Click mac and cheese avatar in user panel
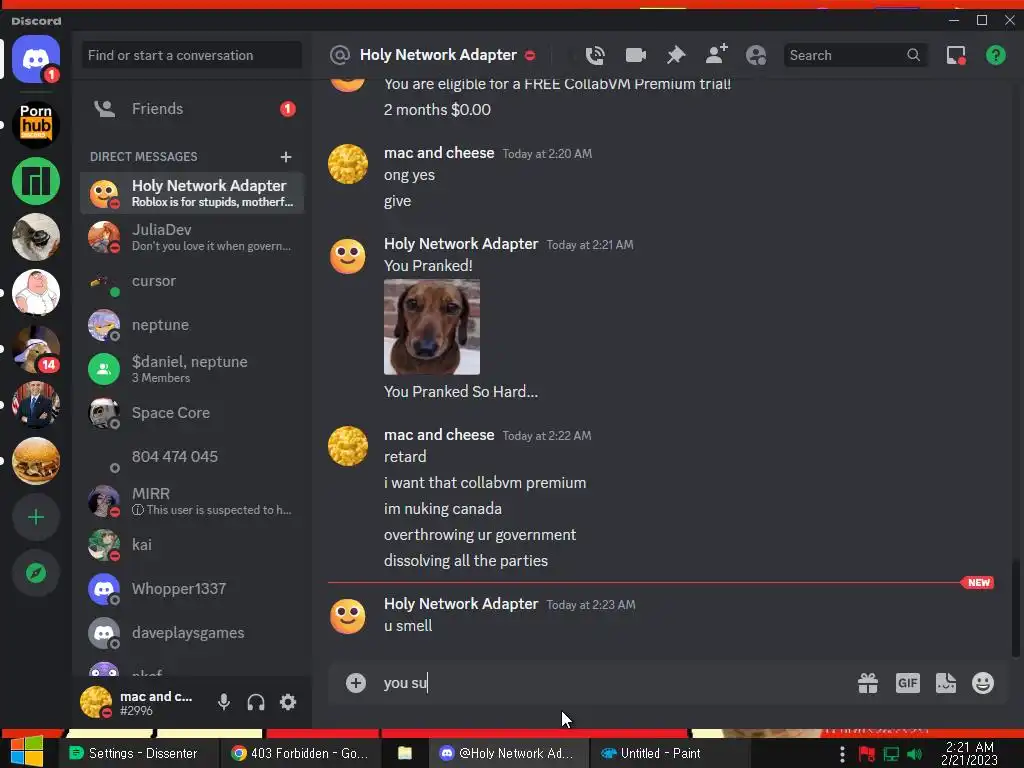The image size is (1024, 768). 96,702
